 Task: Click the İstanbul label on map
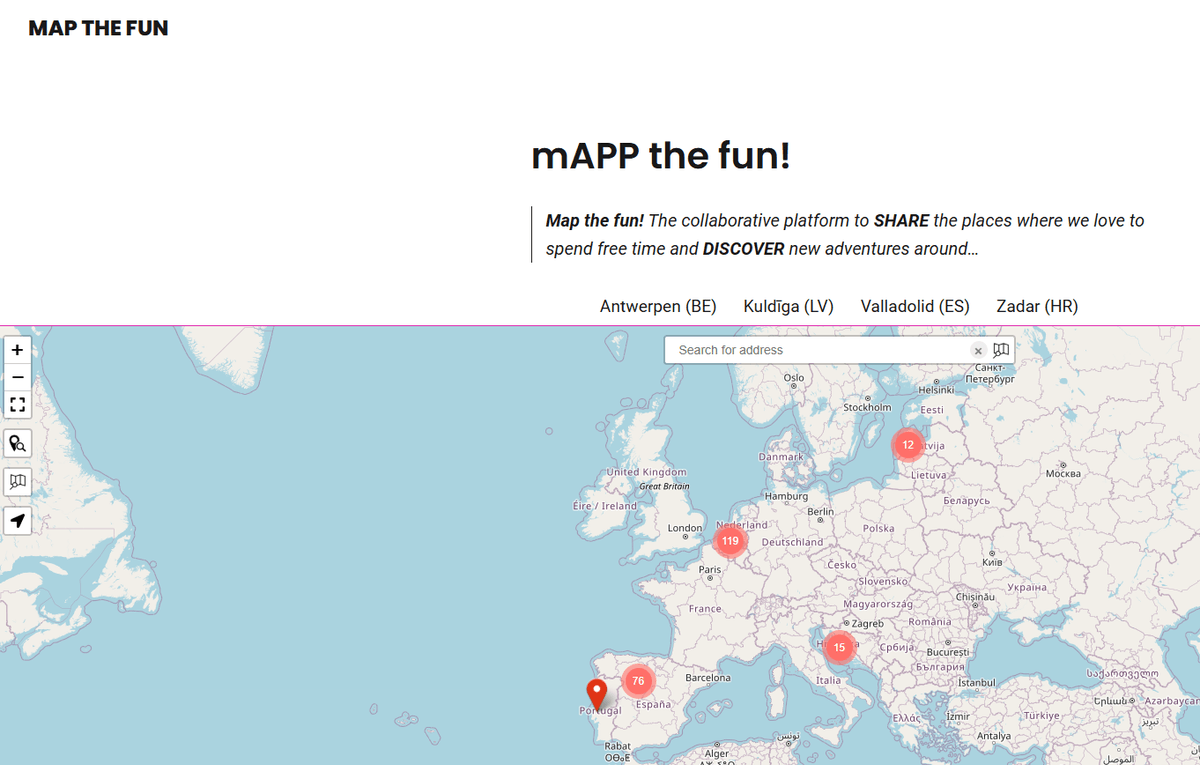coord(977,682)
